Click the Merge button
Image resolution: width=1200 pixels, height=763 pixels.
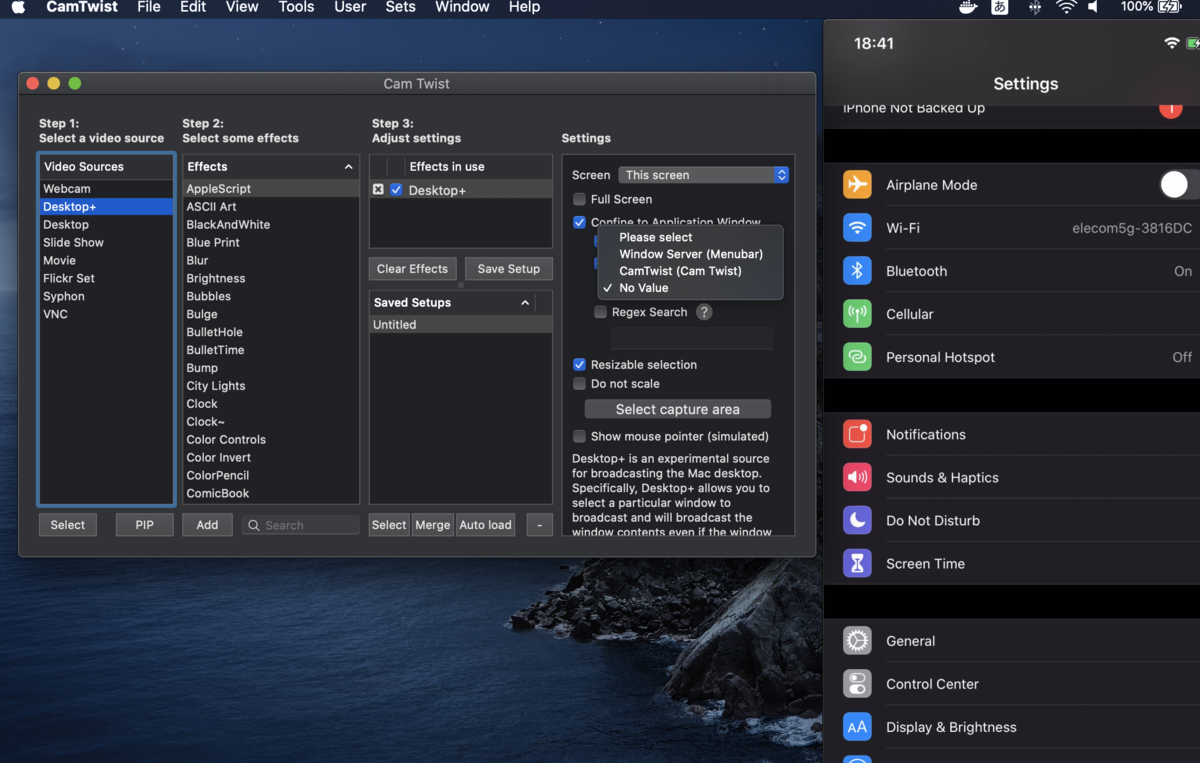pos(433,525)
